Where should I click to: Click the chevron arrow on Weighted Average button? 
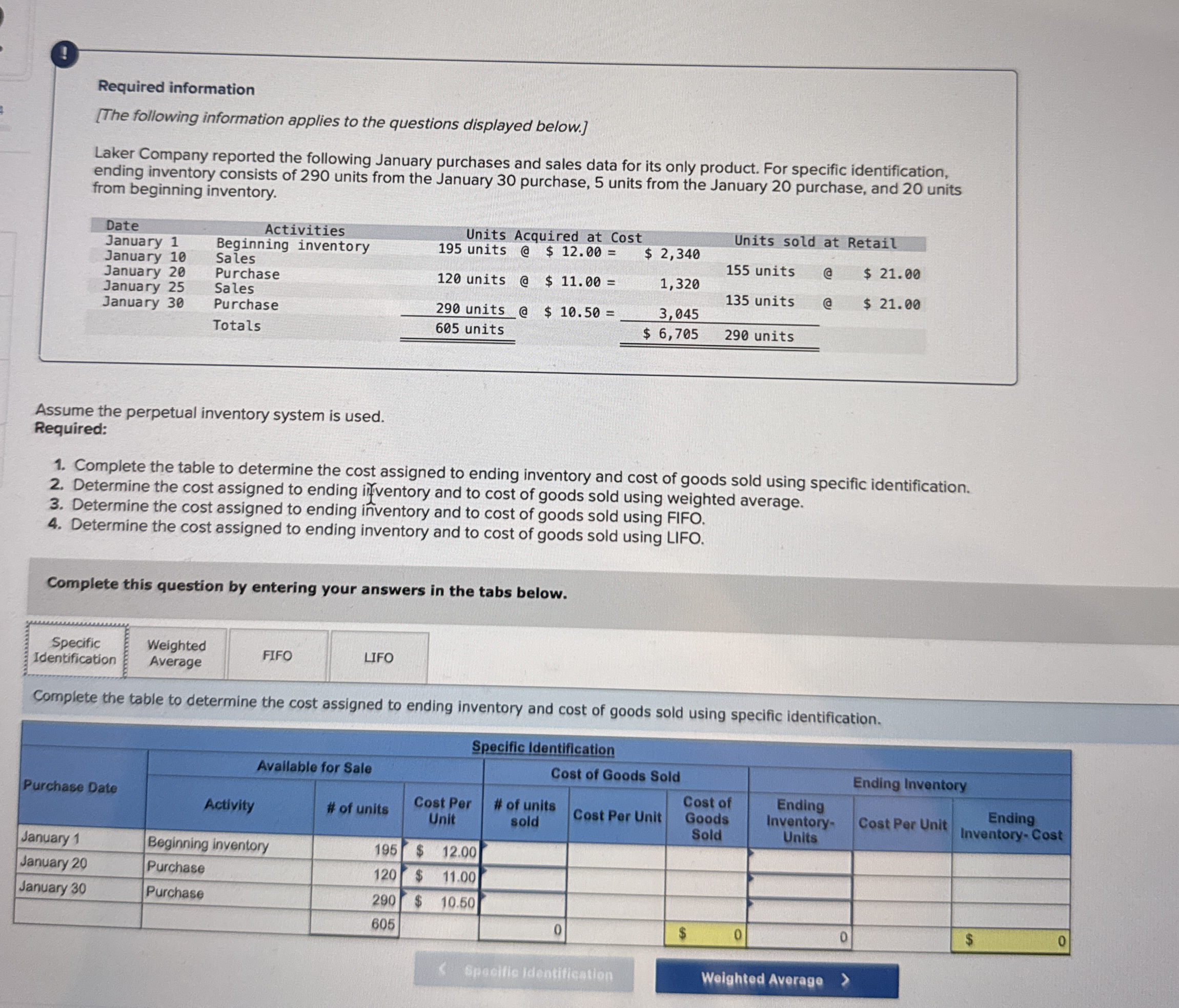click(845, 979)
